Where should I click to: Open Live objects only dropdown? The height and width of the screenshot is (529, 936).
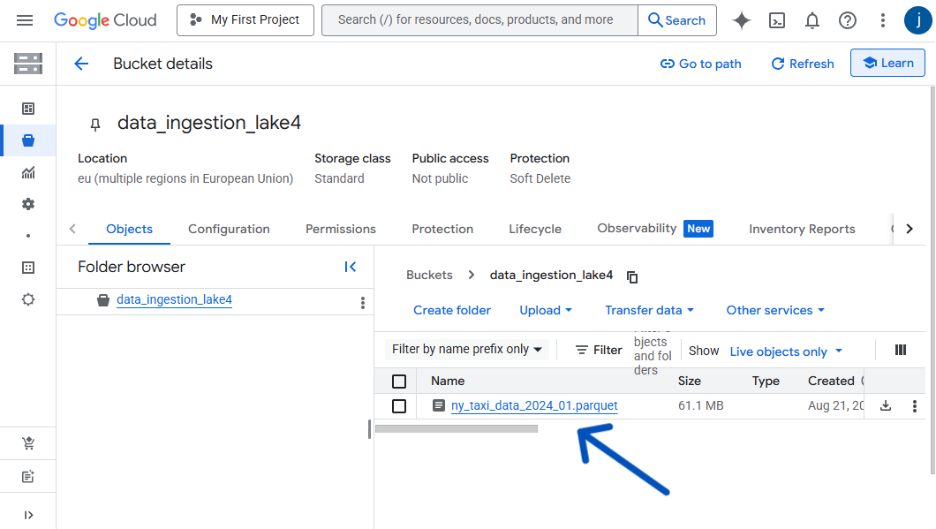pos(786,351)
